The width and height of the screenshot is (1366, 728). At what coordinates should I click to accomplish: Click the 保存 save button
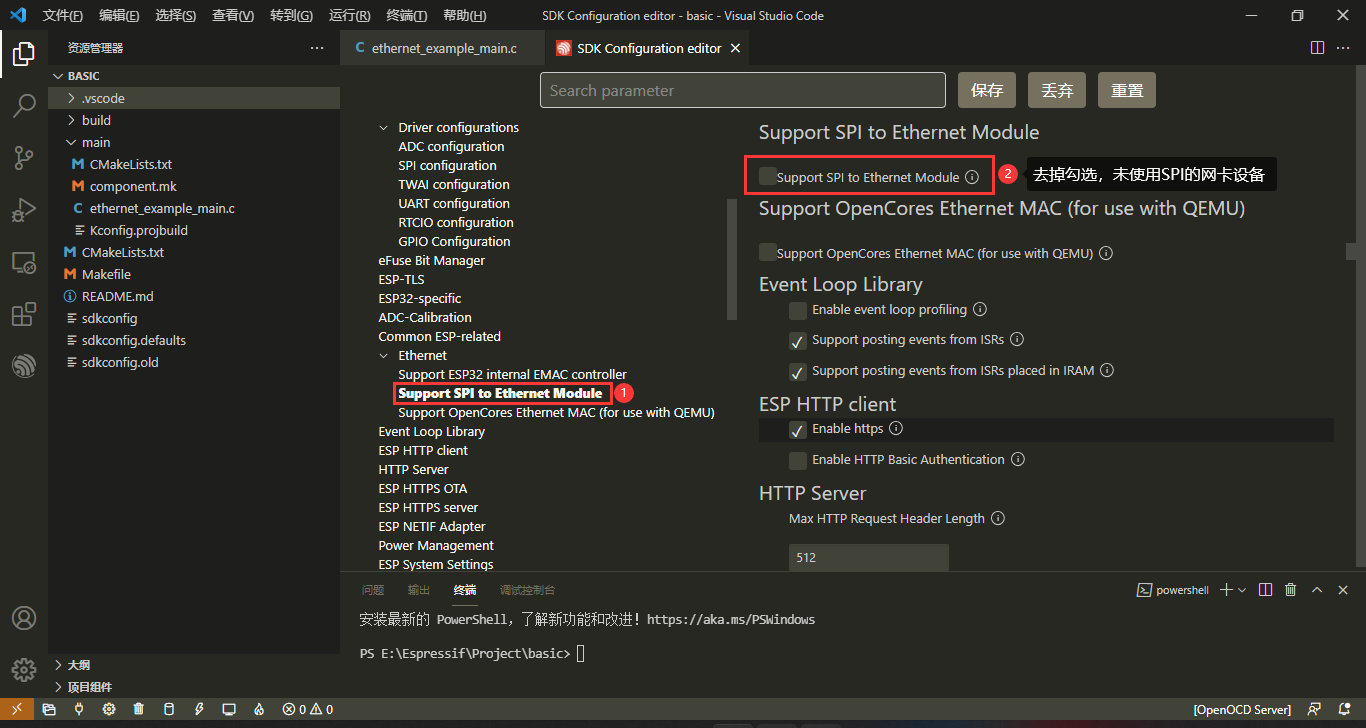[987, 90]
